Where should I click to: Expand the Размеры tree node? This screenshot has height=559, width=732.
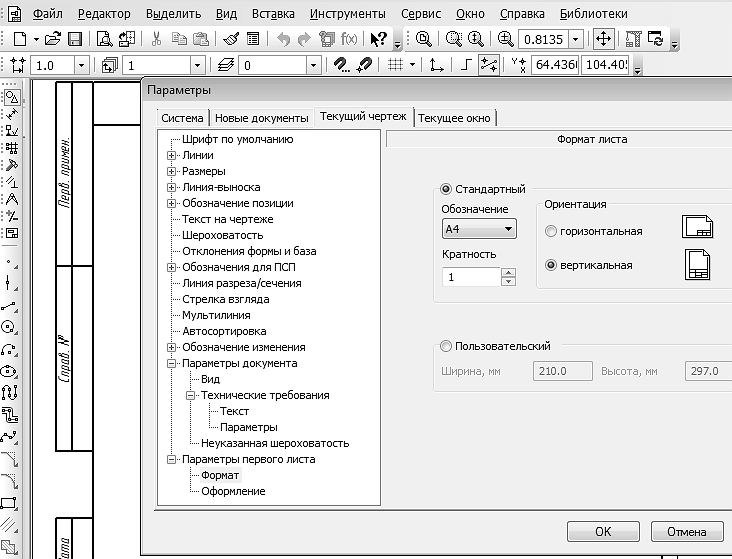point(171,171)
